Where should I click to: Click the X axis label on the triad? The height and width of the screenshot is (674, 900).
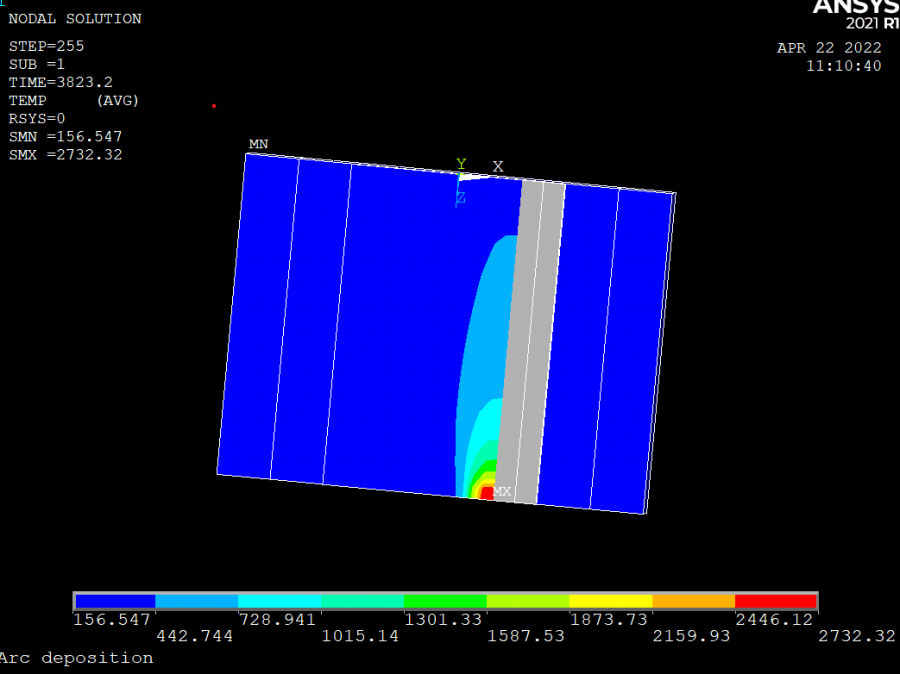pos(498,167)
